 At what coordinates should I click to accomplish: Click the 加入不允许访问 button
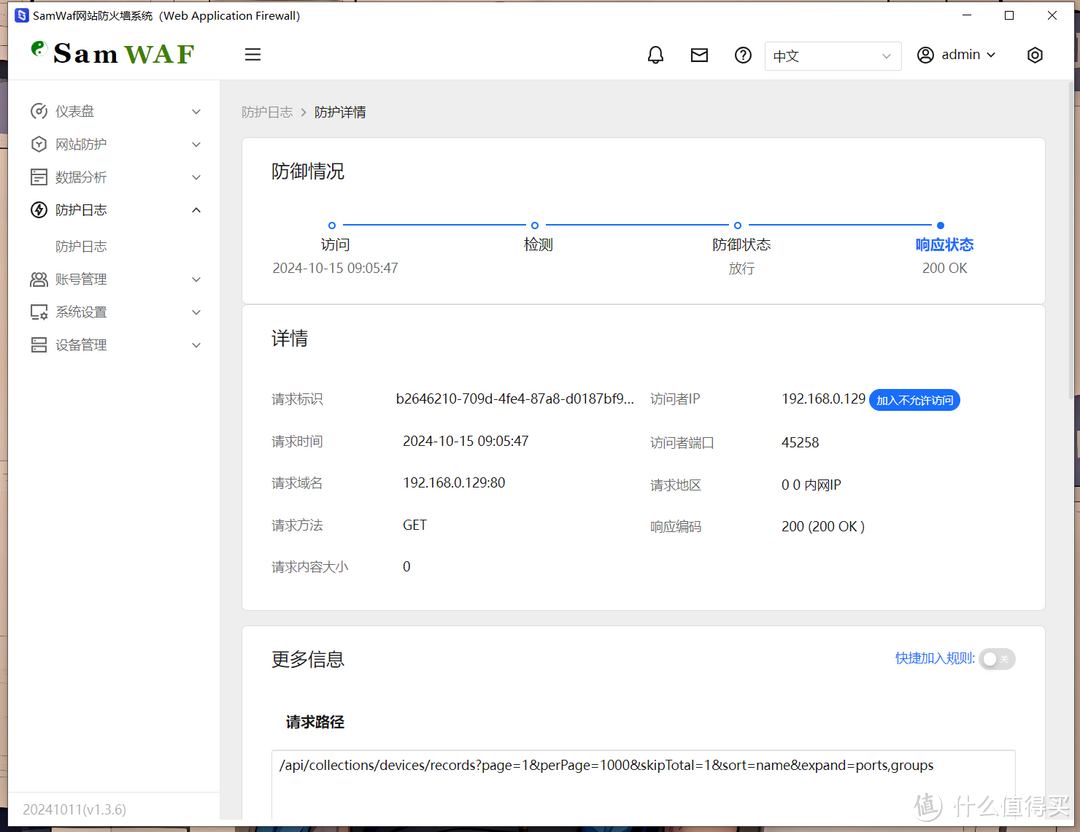pos(914,399)
